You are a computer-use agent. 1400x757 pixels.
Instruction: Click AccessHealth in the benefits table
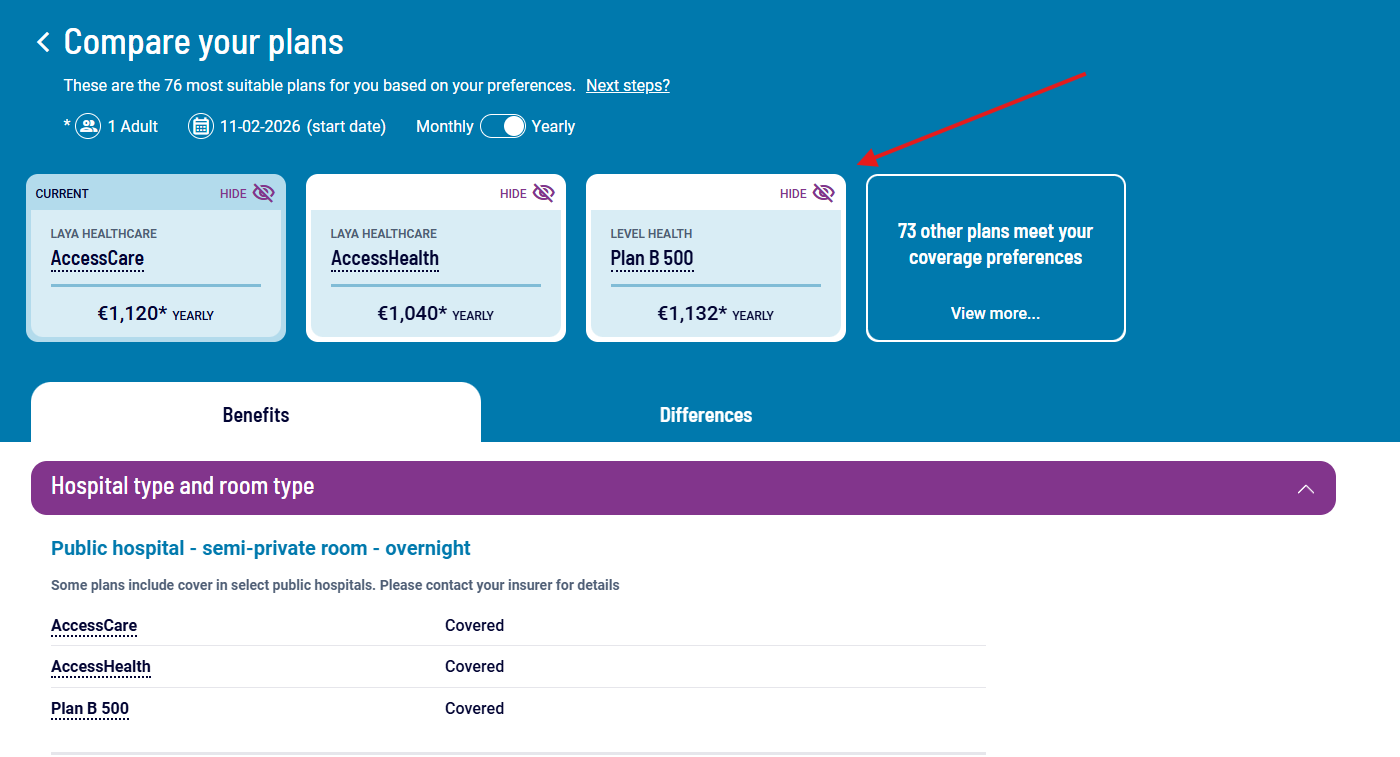point(101,666)
